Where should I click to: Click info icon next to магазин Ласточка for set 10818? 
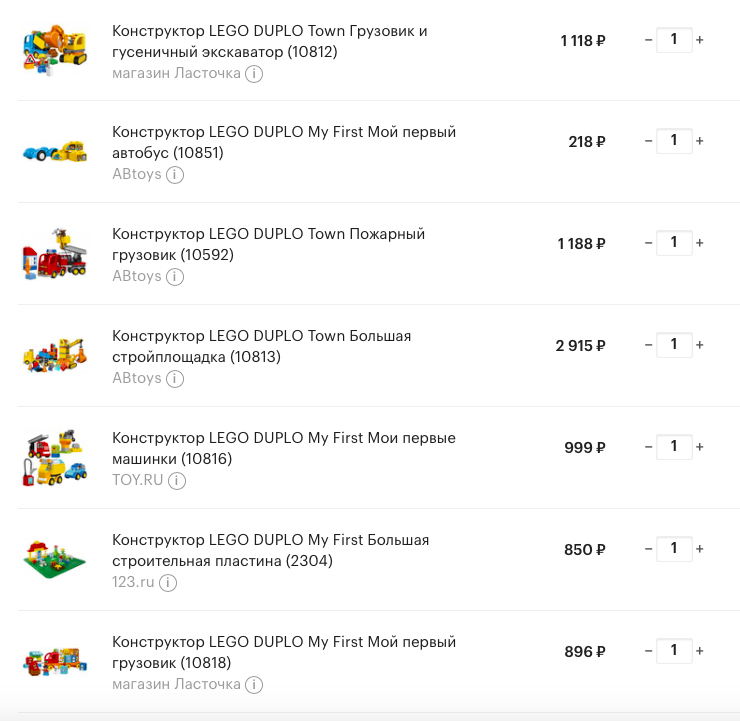(x=254, y=685)
